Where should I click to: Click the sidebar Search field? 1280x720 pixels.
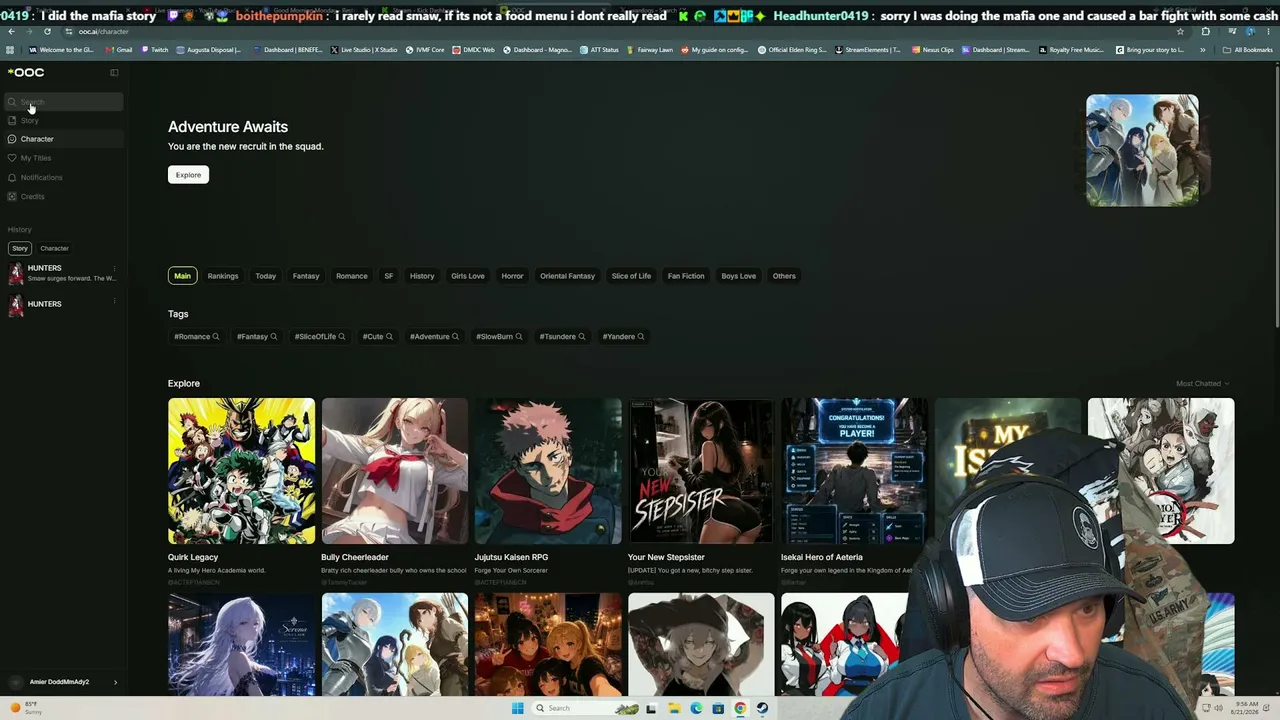click(x=64, y=102)
